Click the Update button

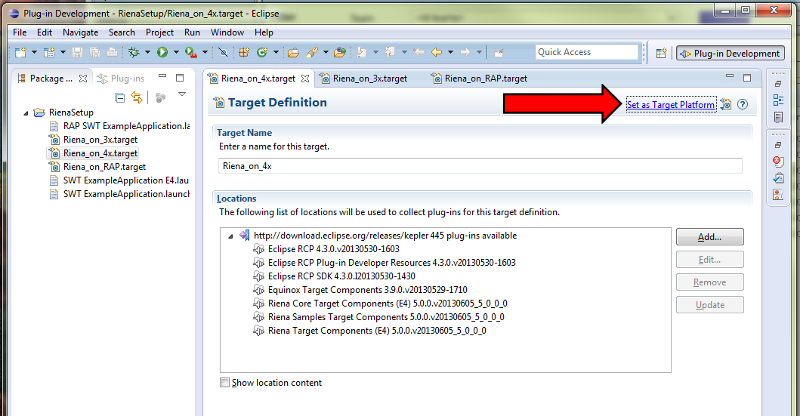710,305
